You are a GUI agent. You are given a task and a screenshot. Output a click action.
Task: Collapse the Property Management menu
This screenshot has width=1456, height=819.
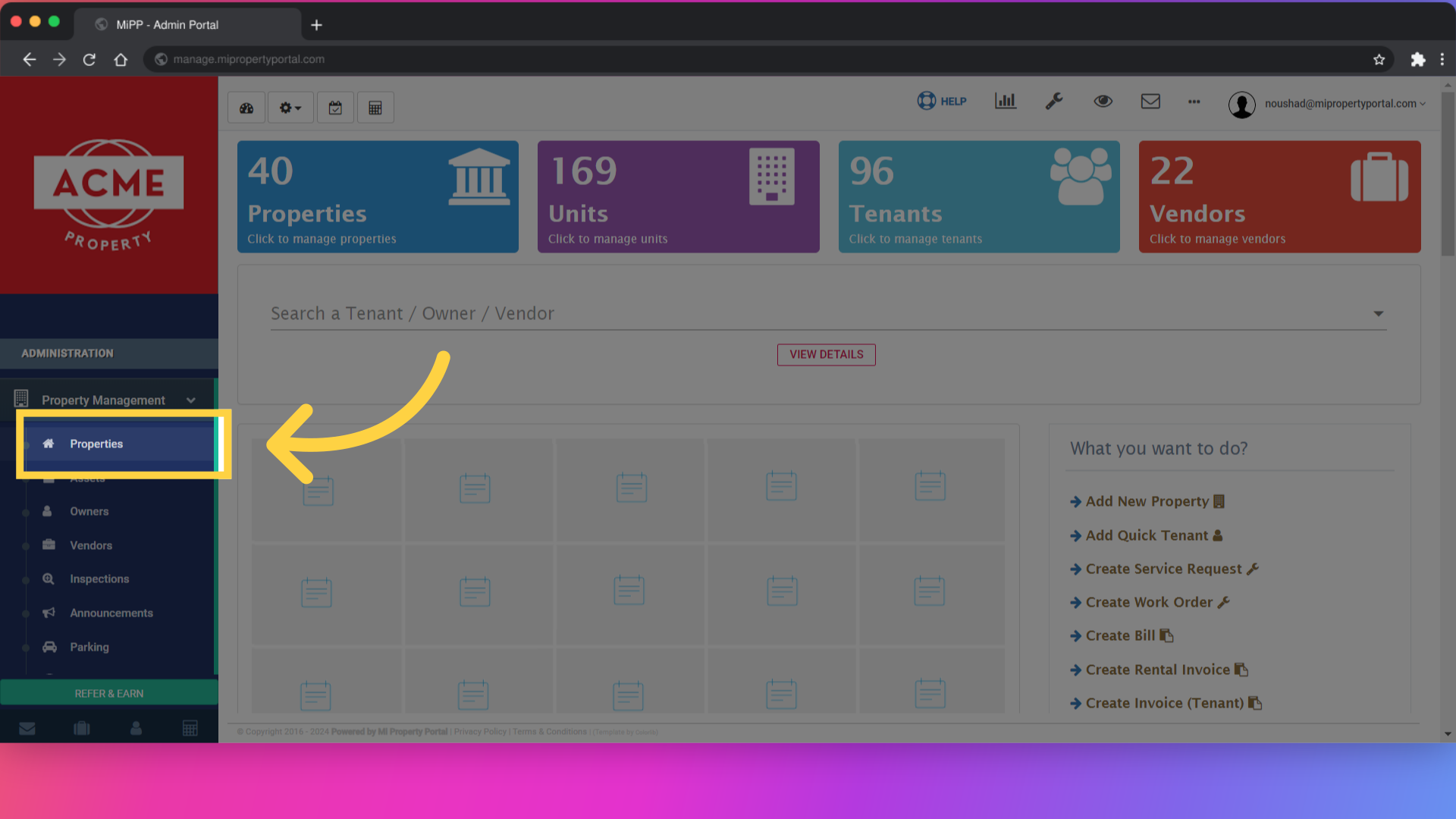(x=190, y=400)
